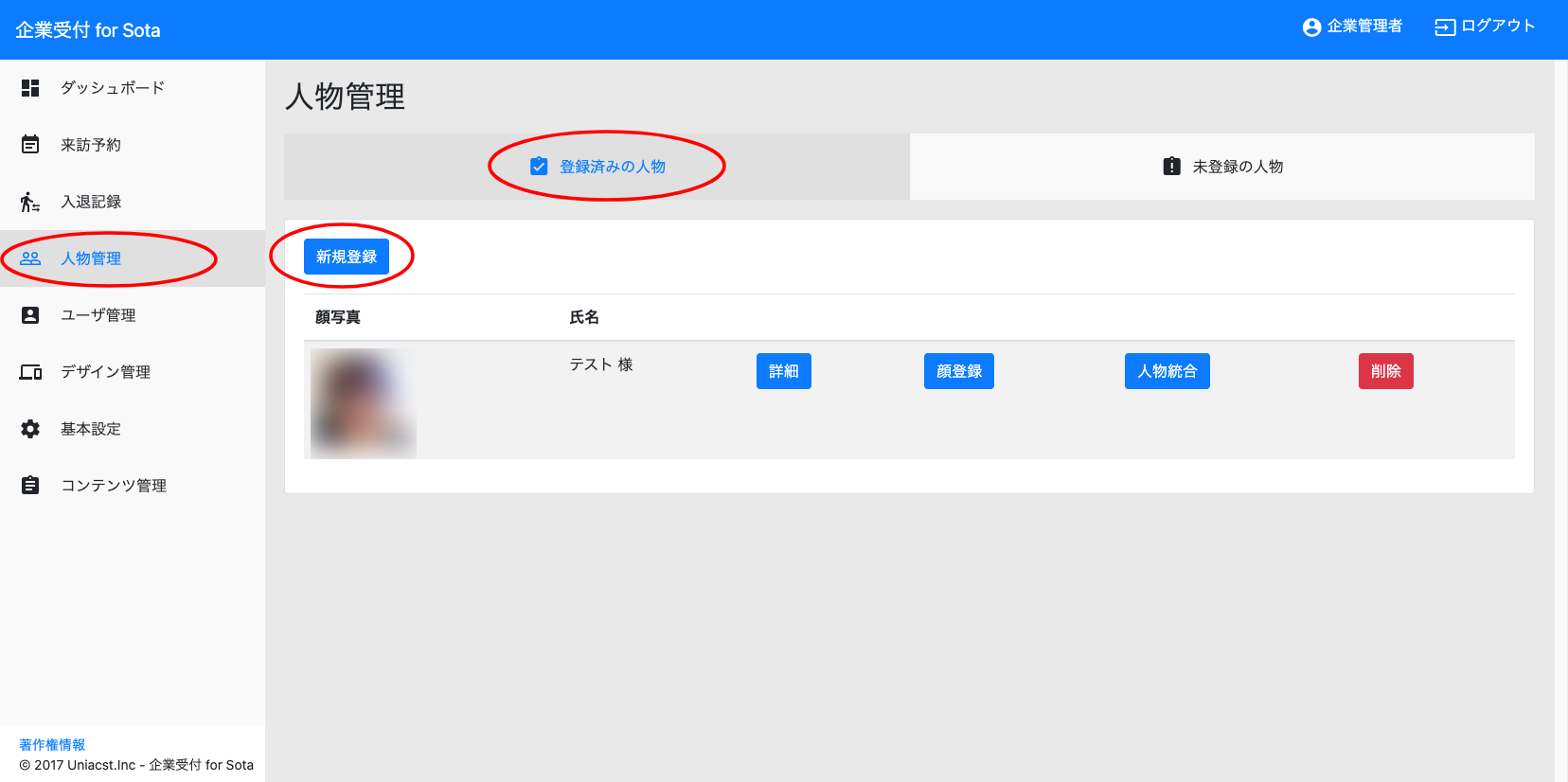Go to コンテンツ管理 label

(114, 486)
